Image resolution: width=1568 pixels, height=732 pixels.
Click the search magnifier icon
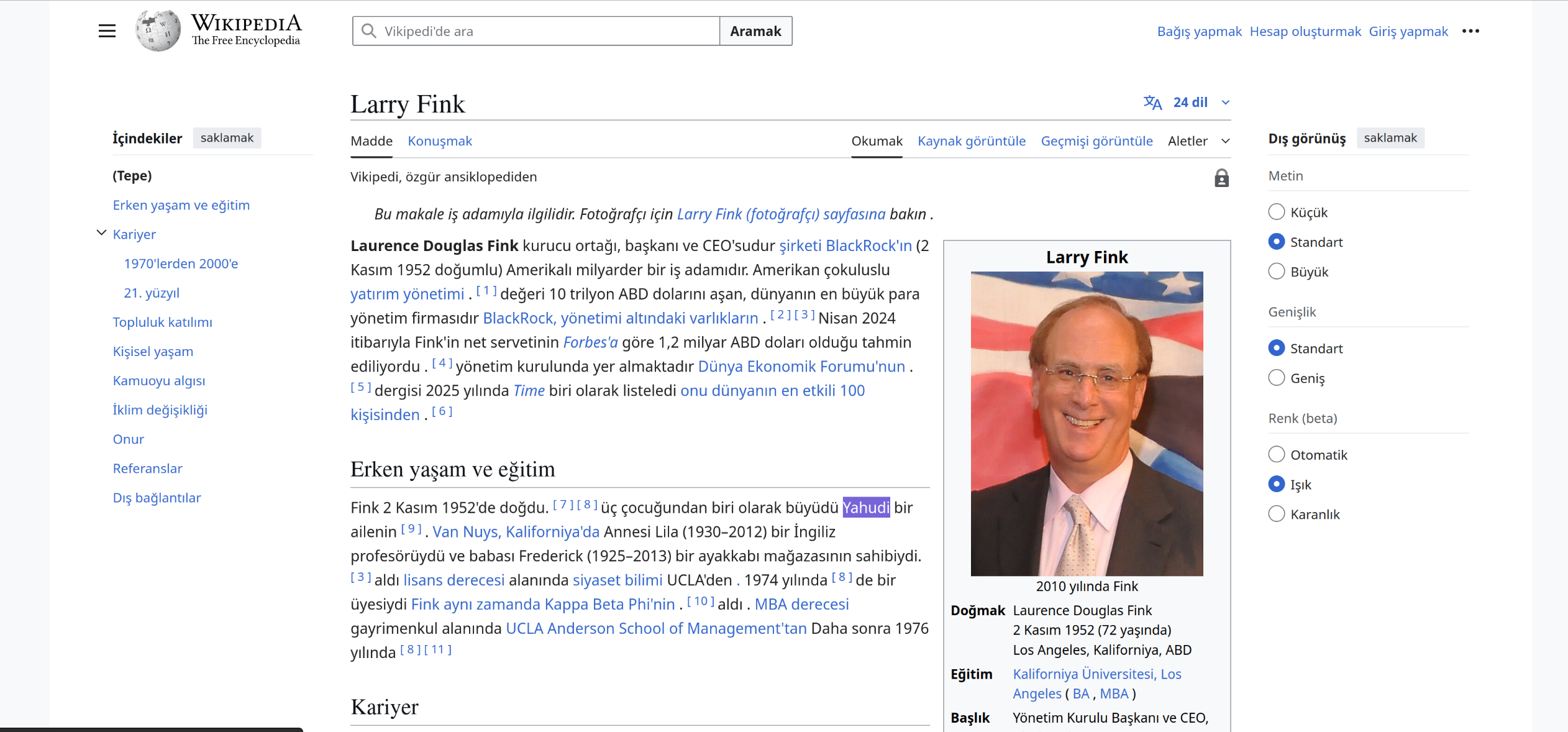pos(369,31)
